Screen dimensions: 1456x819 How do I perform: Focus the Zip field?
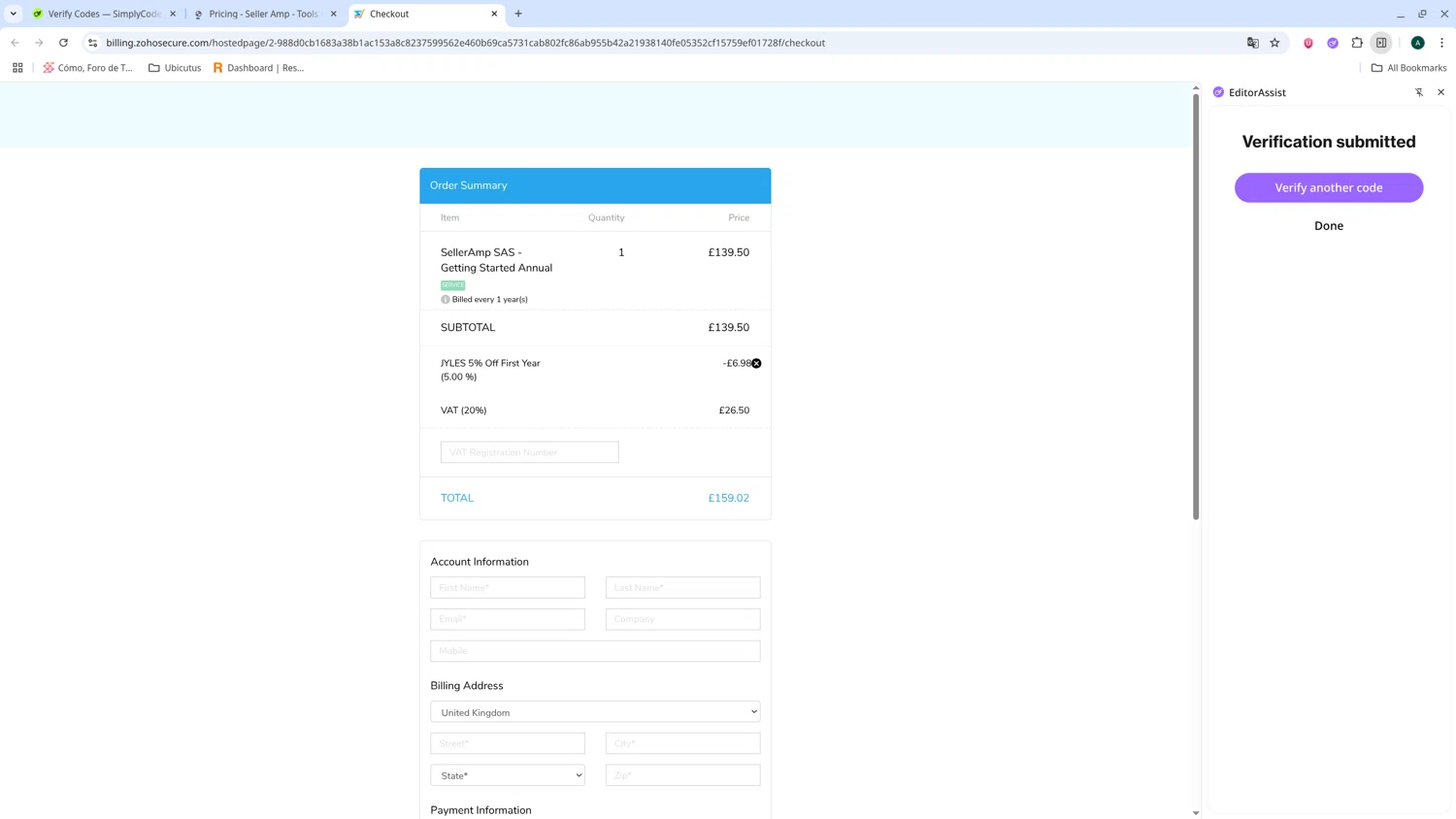(682, 775)
